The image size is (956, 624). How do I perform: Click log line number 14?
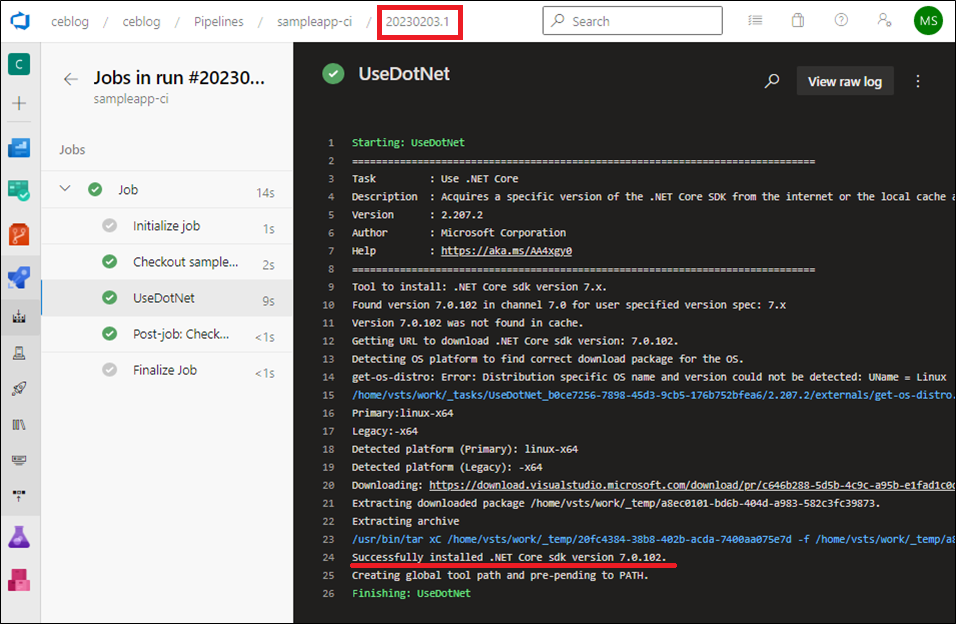tap(328, 377)
